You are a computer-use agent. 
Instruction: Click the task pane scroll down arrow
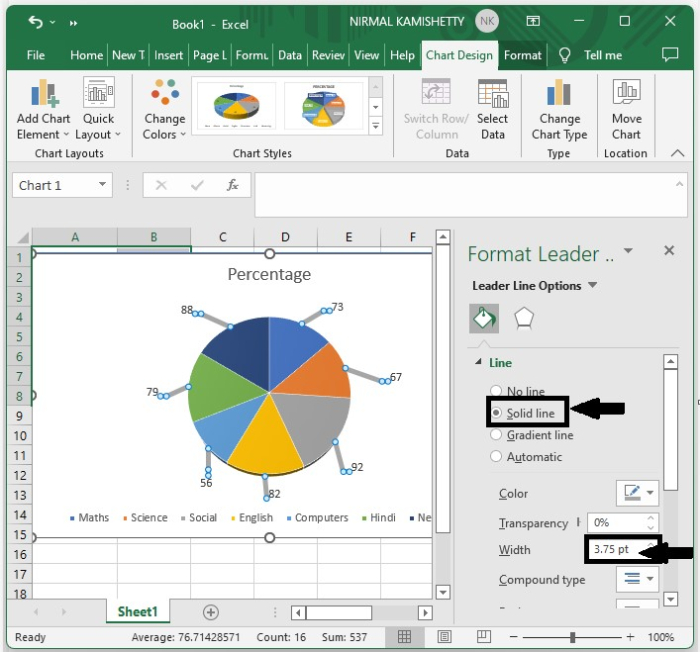coord(671,598)
